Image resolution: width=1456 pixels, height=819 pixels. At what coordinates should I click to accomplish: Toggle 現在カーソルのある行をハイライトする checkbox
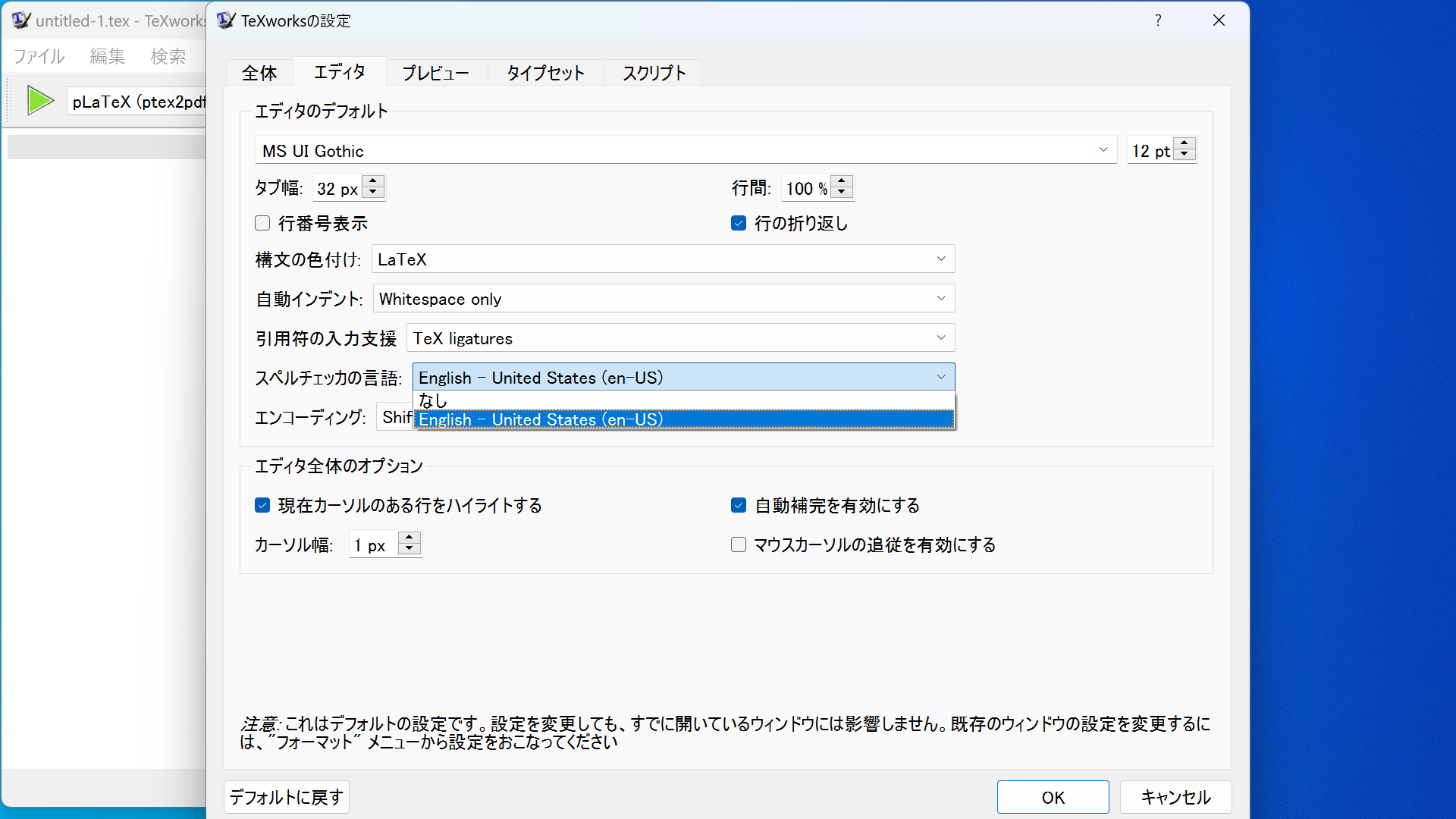(262, 505)
